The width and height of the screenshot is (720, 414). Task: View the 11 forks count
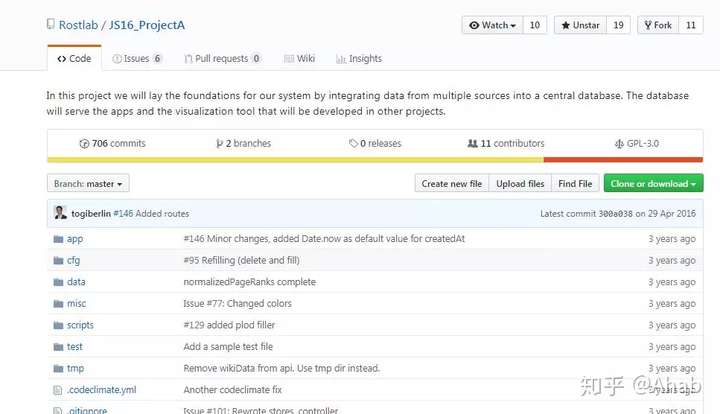pyautogui.click(x=691, y=25)
